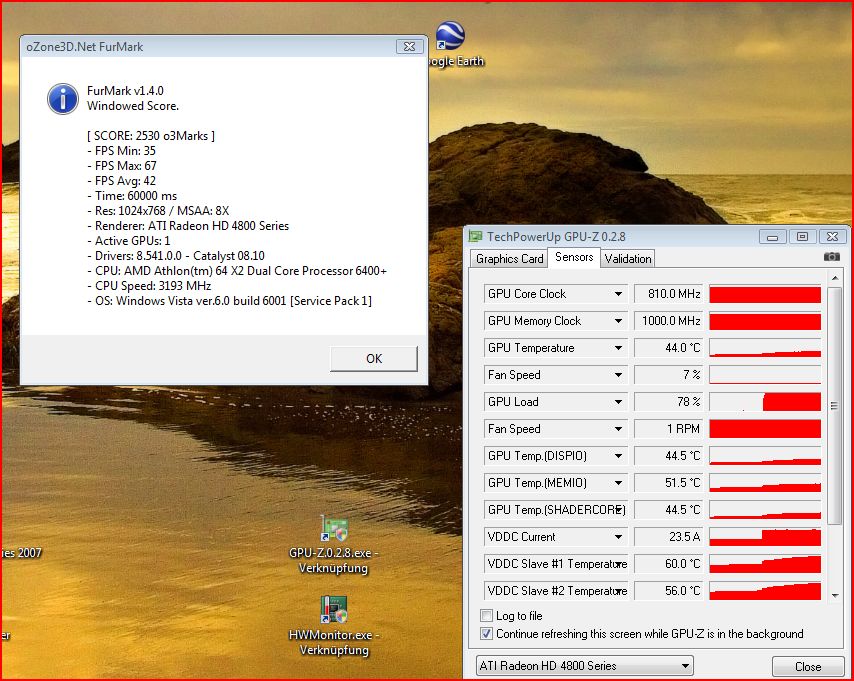Viewport: 854px width, 681px height.
Task: Click the GPU Temp.(SHADERCORE) sensor label
Action: coord(556,510)
